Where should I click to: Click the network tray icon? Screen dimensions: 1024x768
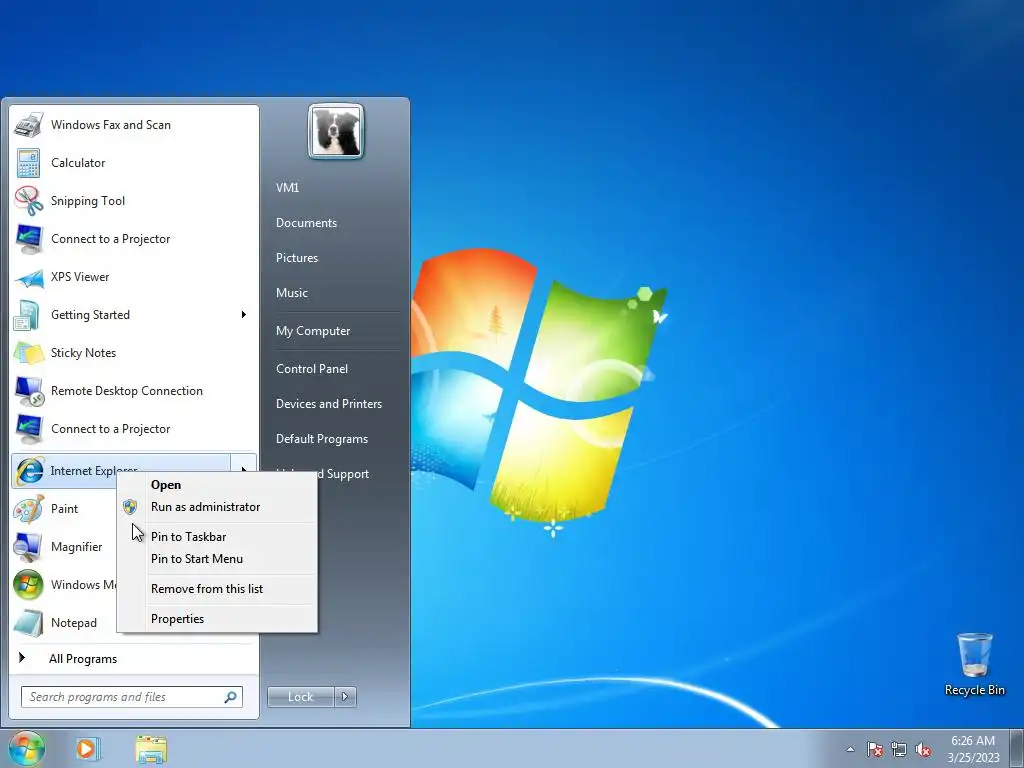click(x=899, y=750)
